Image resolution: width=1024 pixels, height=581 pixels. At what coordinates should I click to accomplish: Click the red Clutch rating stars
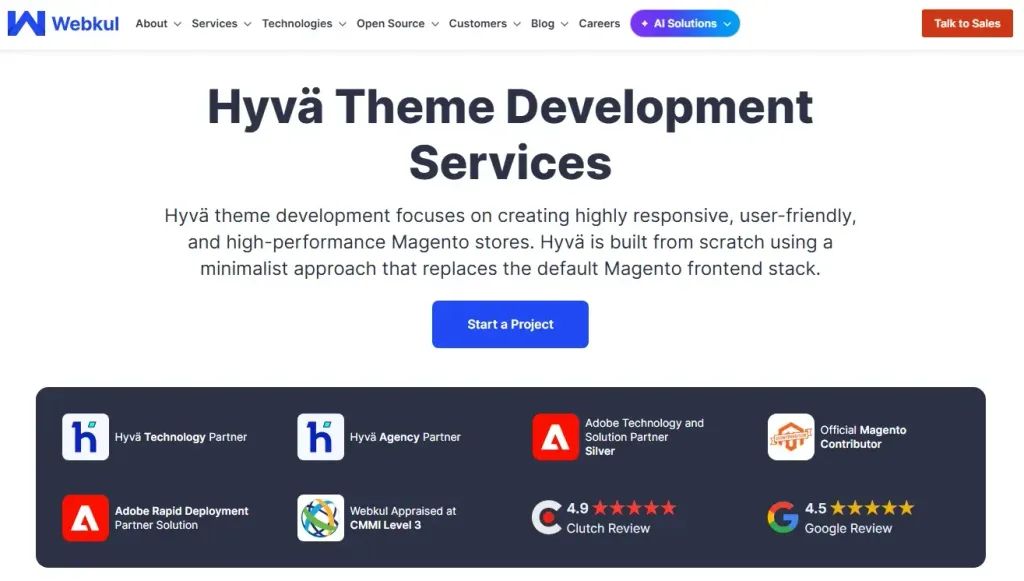point(634,508)
